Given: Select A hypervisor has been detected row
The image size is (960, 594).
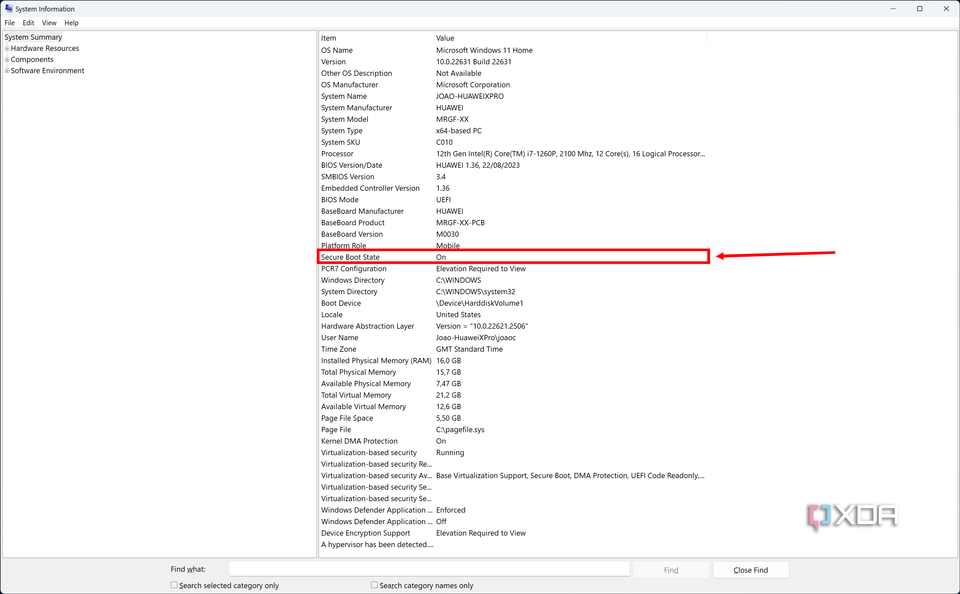Looking at the screenshot, I should (x=513, y=544).
